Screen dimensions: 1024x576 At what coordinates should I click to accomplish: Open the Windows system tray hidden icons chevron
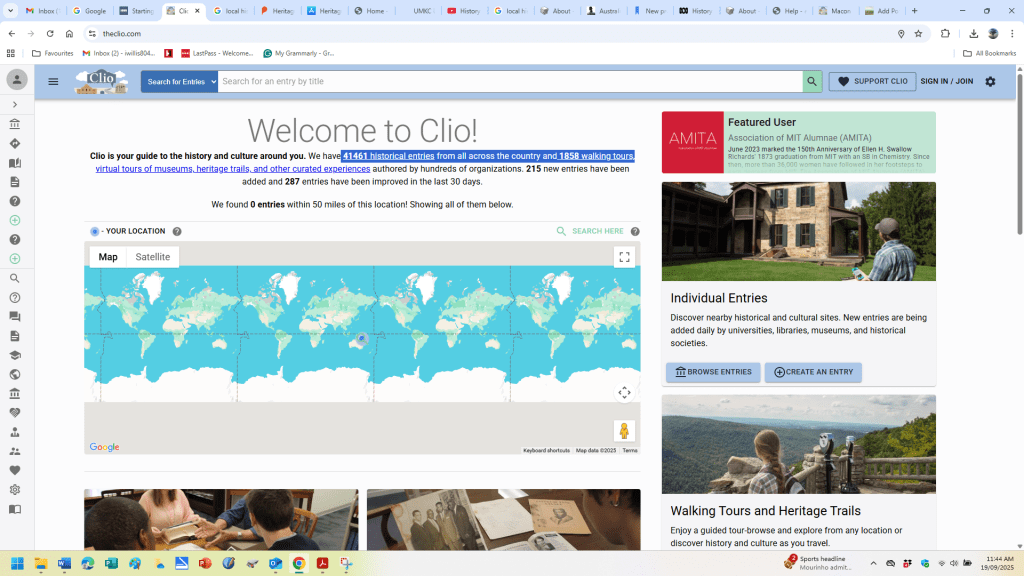[x=873, y=563]
